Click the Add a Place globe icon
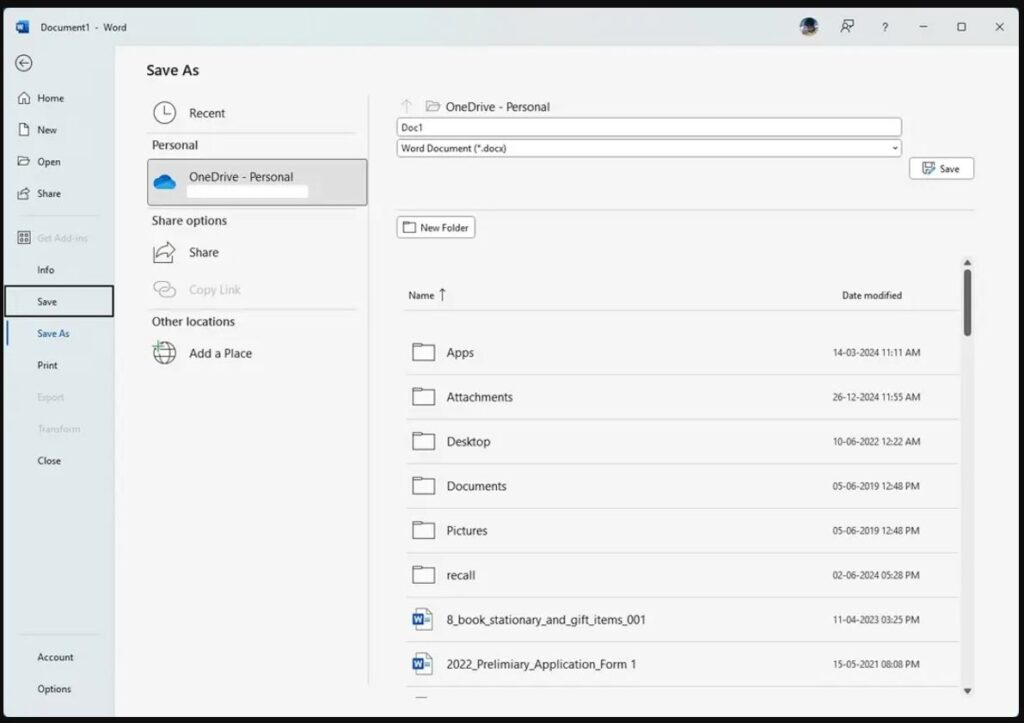1024x723 pixels. (164, 353)
